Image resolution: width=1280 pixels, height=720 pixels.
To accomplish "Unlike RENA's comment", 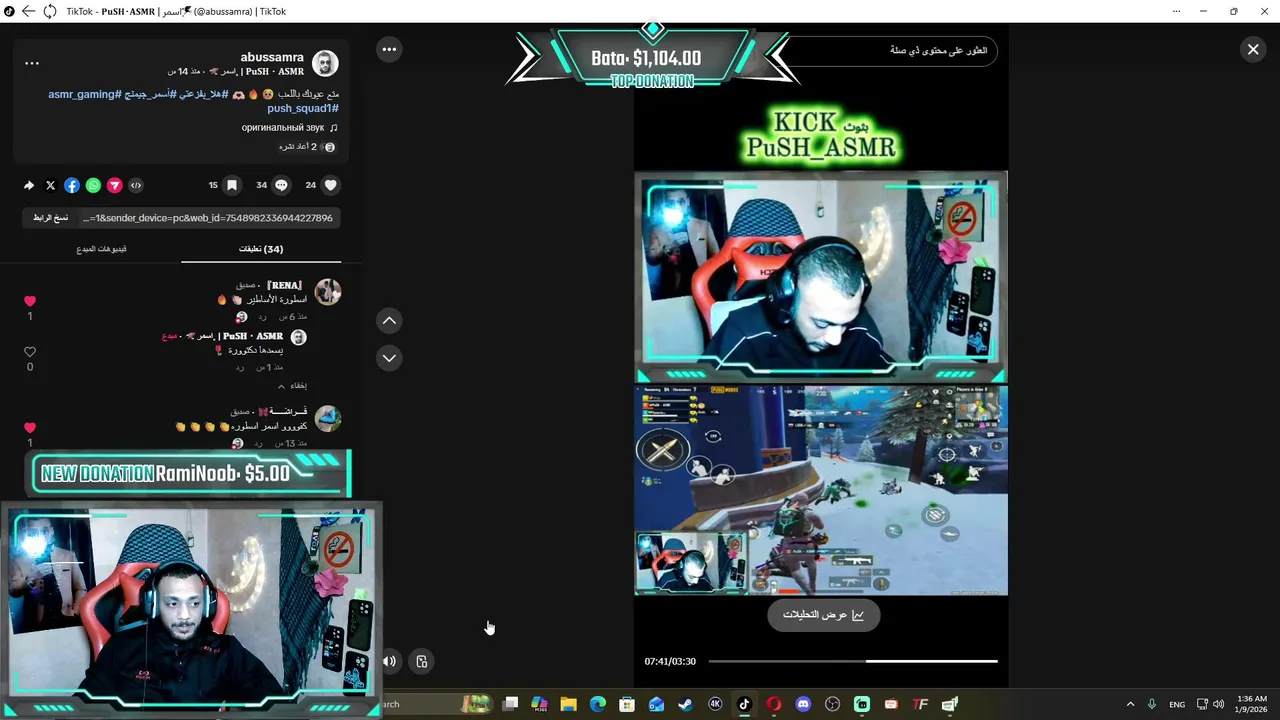I will point(30,301).
